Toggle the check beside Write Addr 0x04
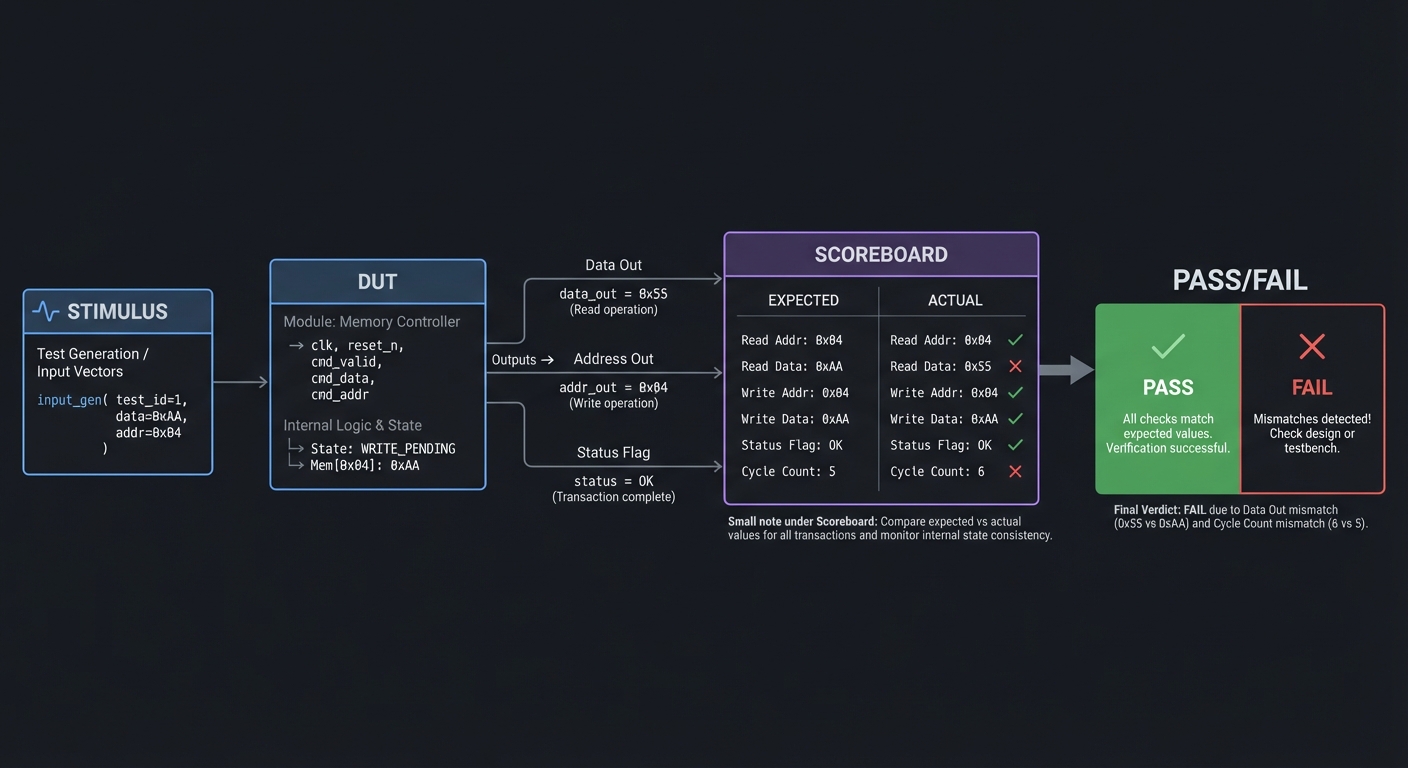The image size is (1408, 768). [1015, 392]
